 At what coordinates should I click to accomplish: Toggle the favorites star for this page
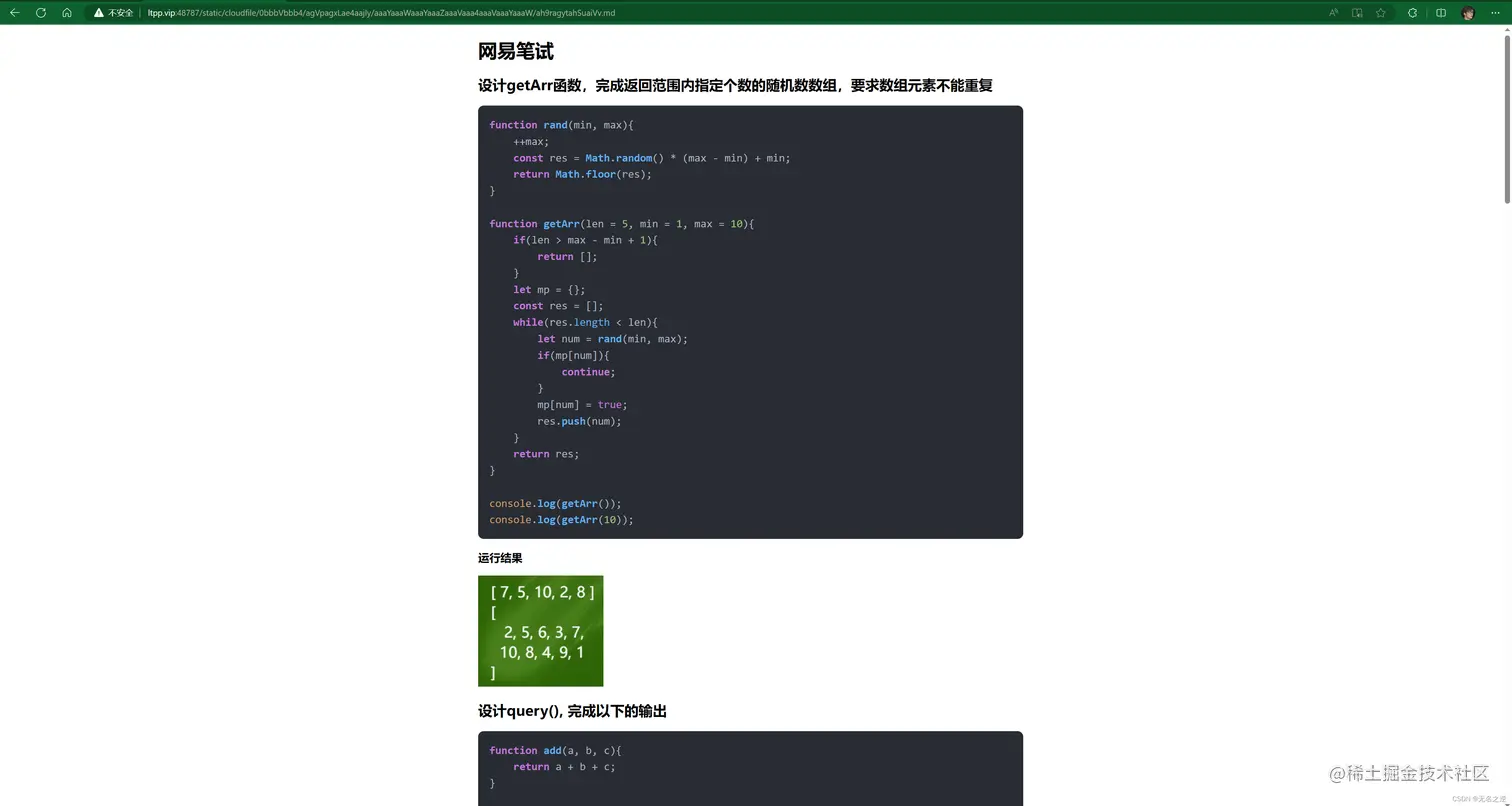tap(1381, 13)
